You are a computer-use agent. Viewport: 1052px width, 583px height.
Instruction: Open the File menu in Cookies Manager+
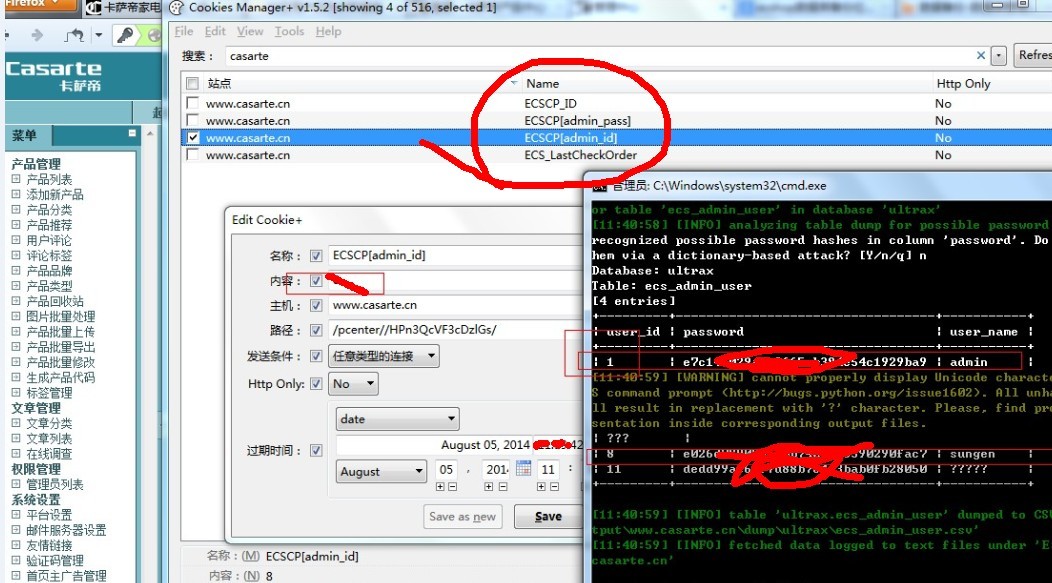[184, 32]
